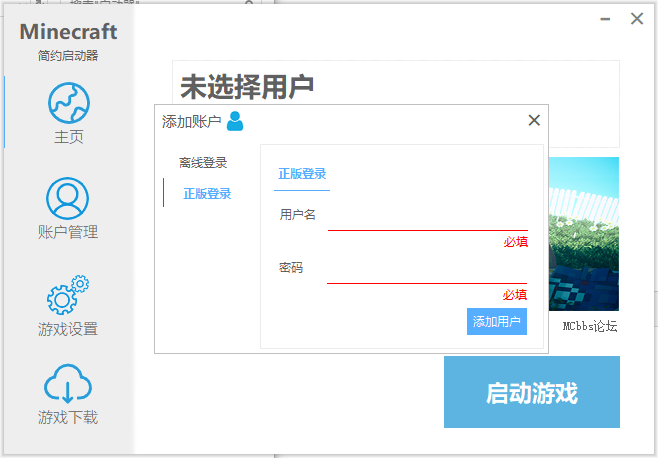Minimize the launcher window
This screenshot has width=658, height=458.
point(605,19)
